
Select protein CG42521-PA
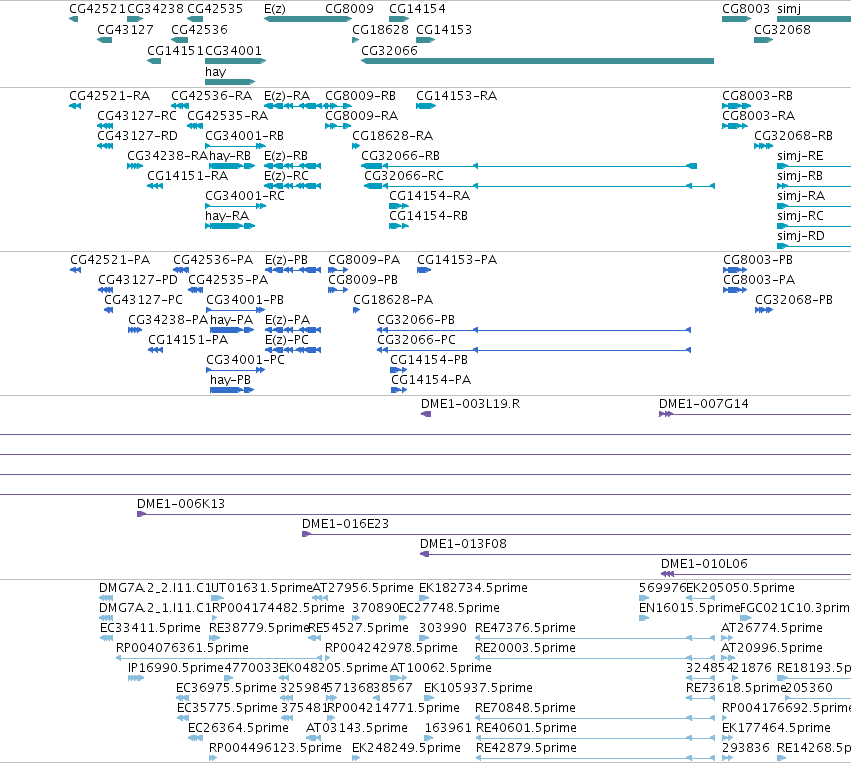[x=110, y=259]
